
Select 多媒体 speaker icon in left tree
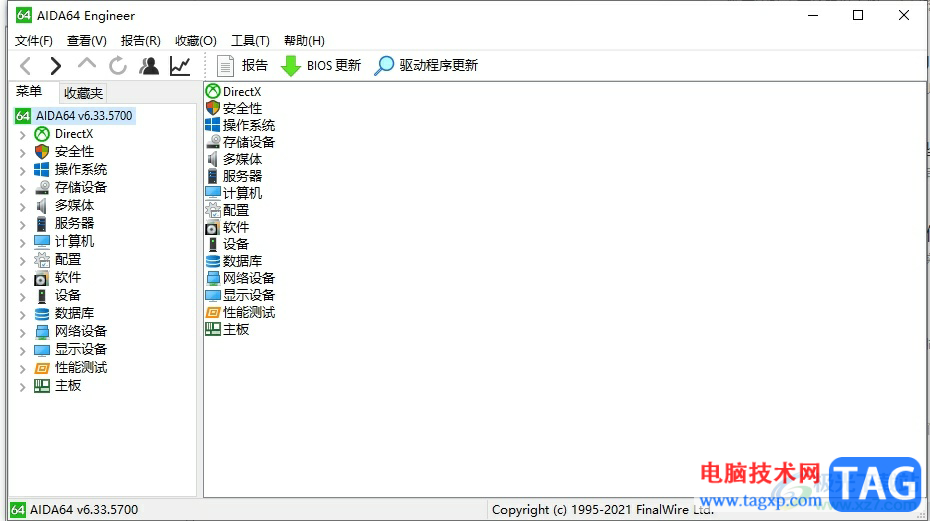tap(42, 206)
